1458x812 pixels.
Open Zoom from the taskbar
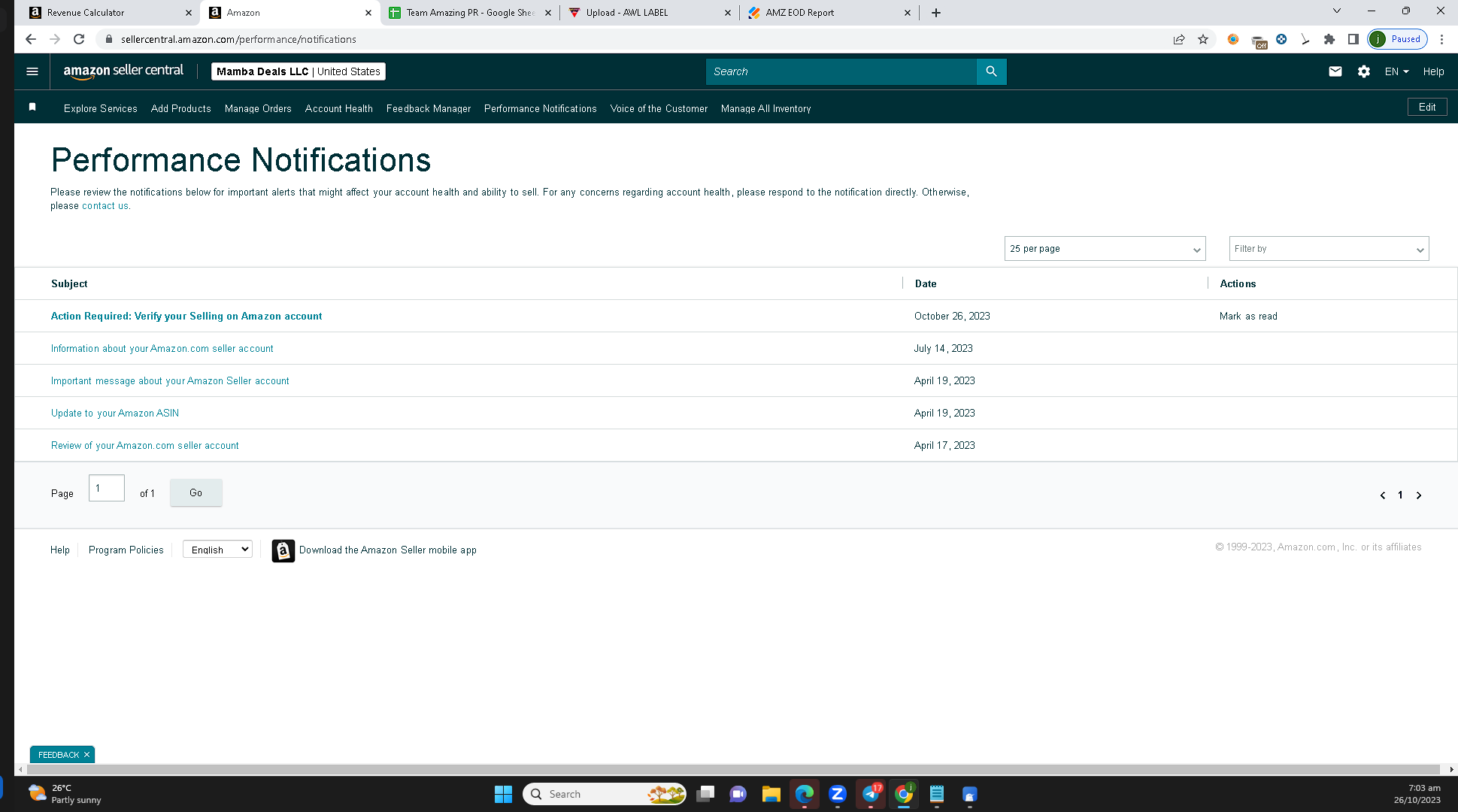point(837,794)
